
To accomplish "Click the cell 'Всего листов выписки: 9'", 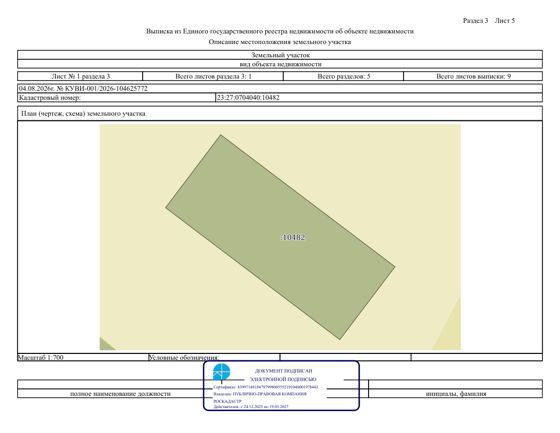I will (x=473, y=76).
